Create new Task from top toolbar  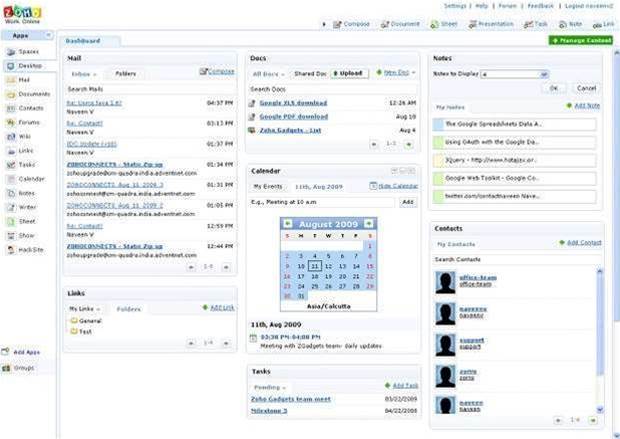click(x=536, y=25)
